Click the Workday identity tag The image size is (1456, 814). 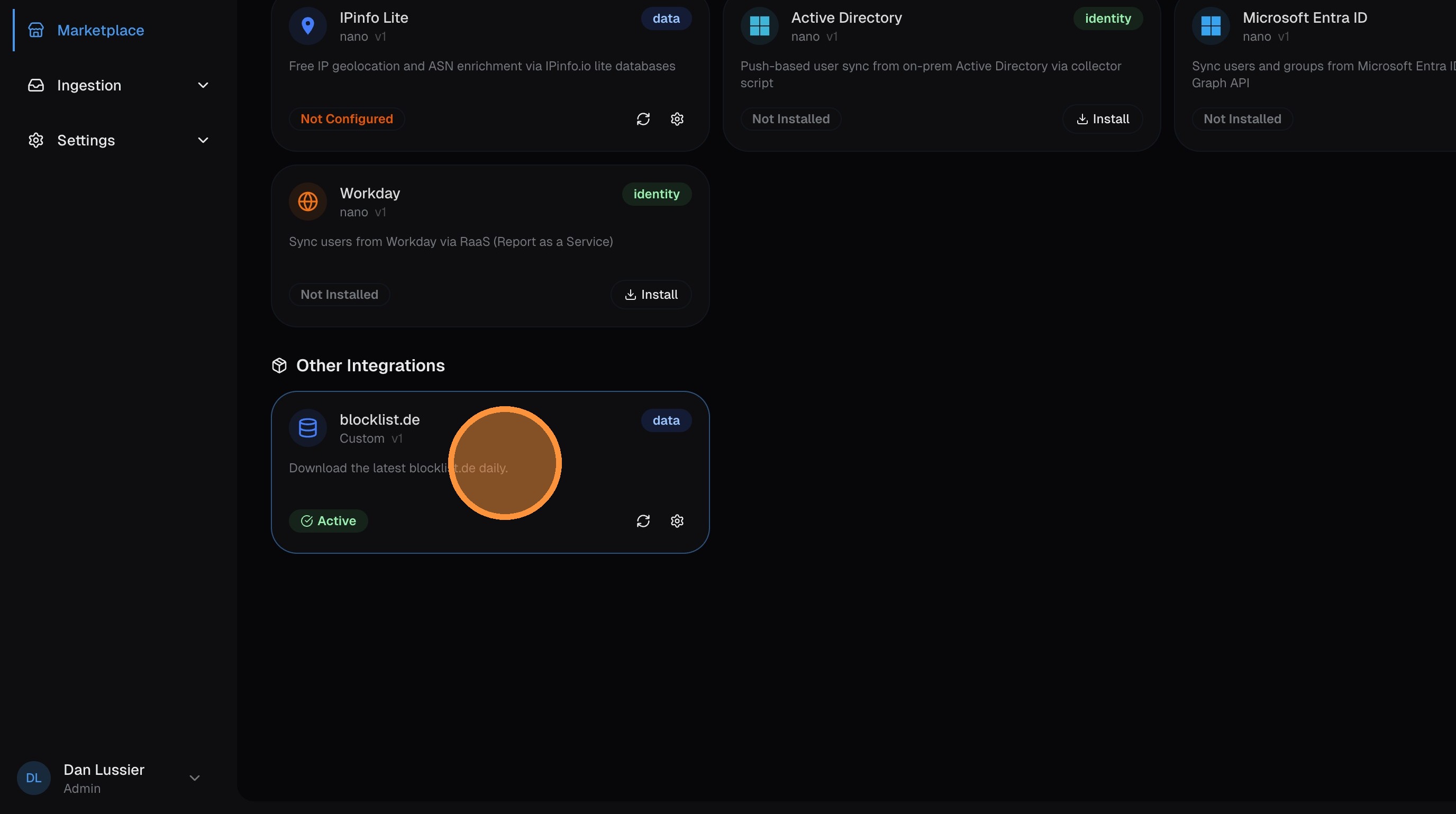click(656, 194)
